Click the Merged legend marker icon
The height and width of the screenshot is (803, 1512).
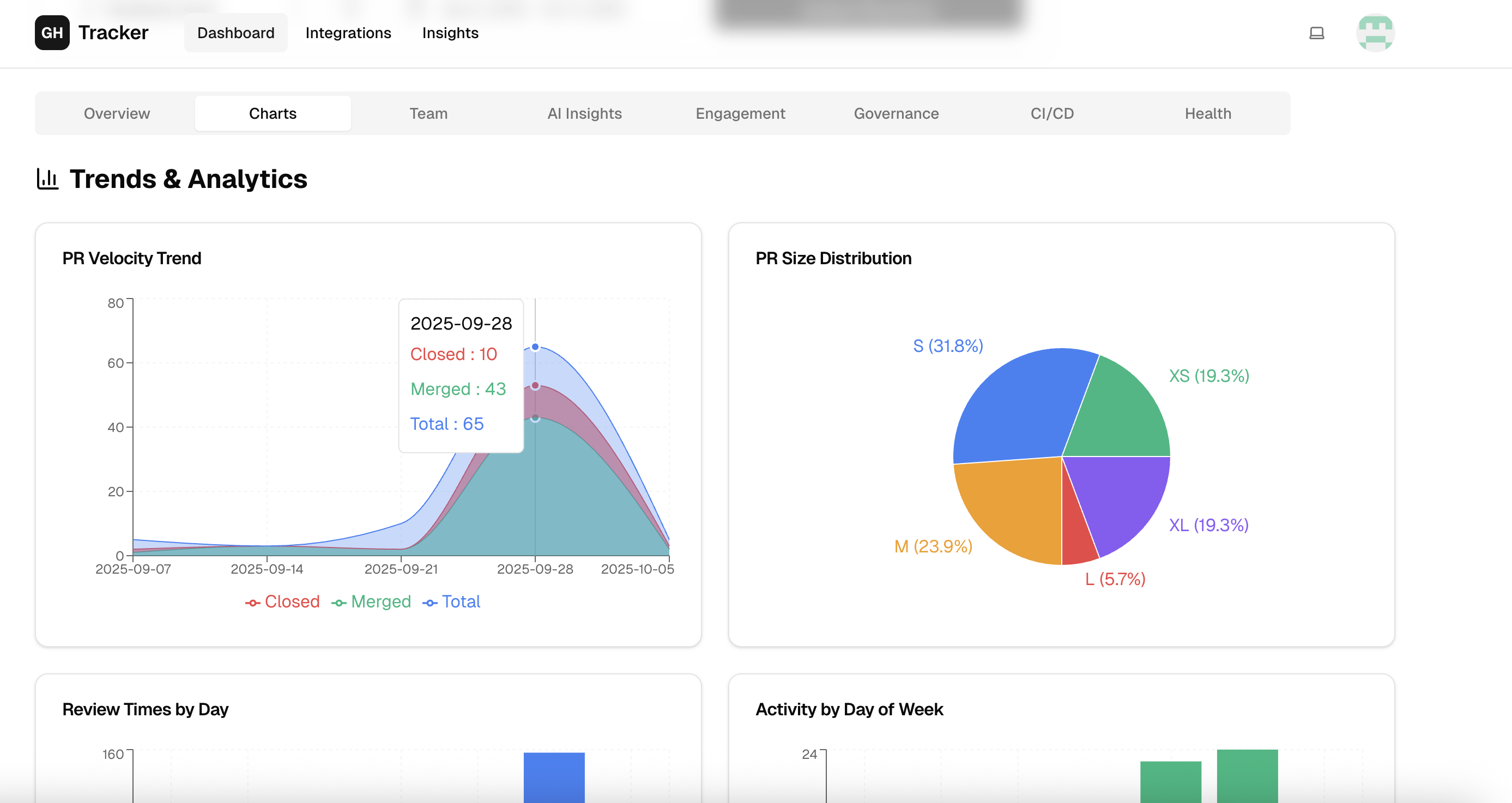click(338, 603)
